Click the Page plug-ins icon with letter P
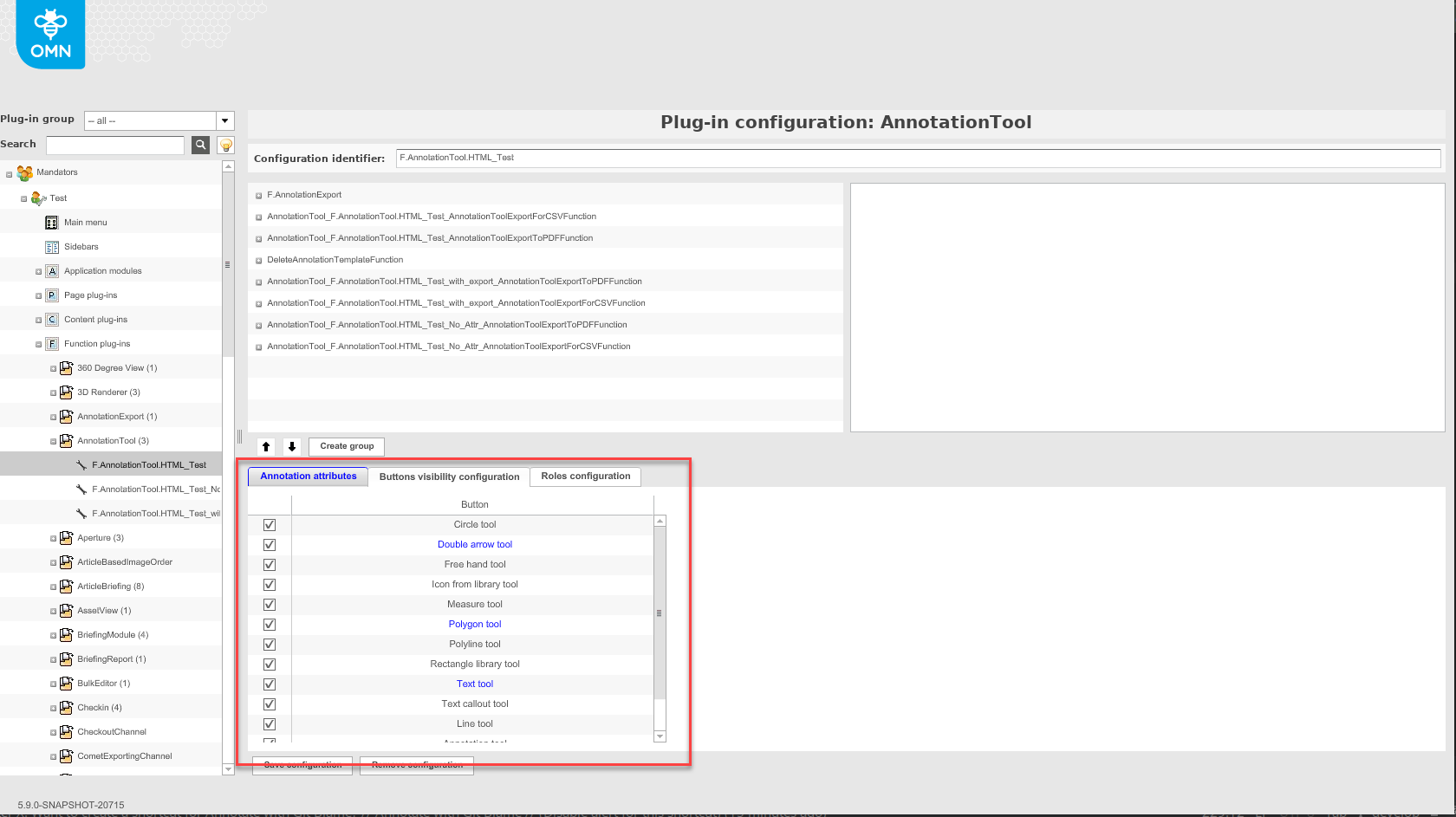This screenshot has width=1456, height=817. (51, 295)
